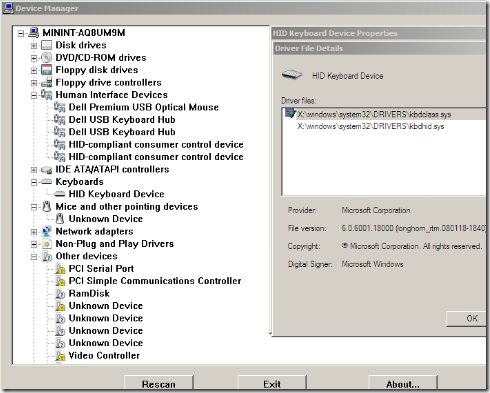Click the Exit button
The height and width of the screenshot is (393, 490).
click(272, 383)
